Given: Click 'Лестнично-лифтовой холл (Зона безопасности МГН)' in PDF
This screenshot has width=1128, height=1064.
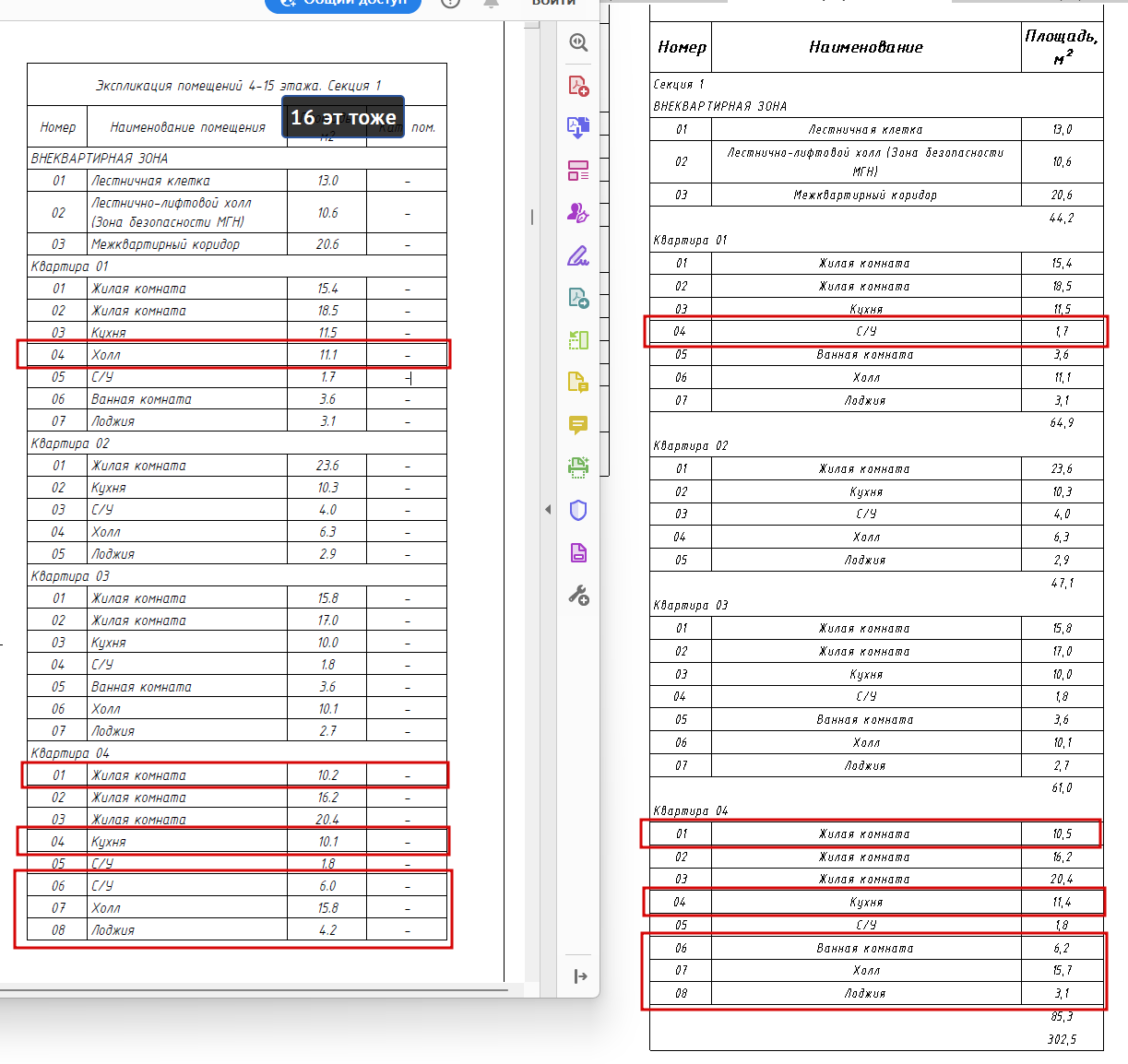Looking at the screenshot, I should (171, 212).
